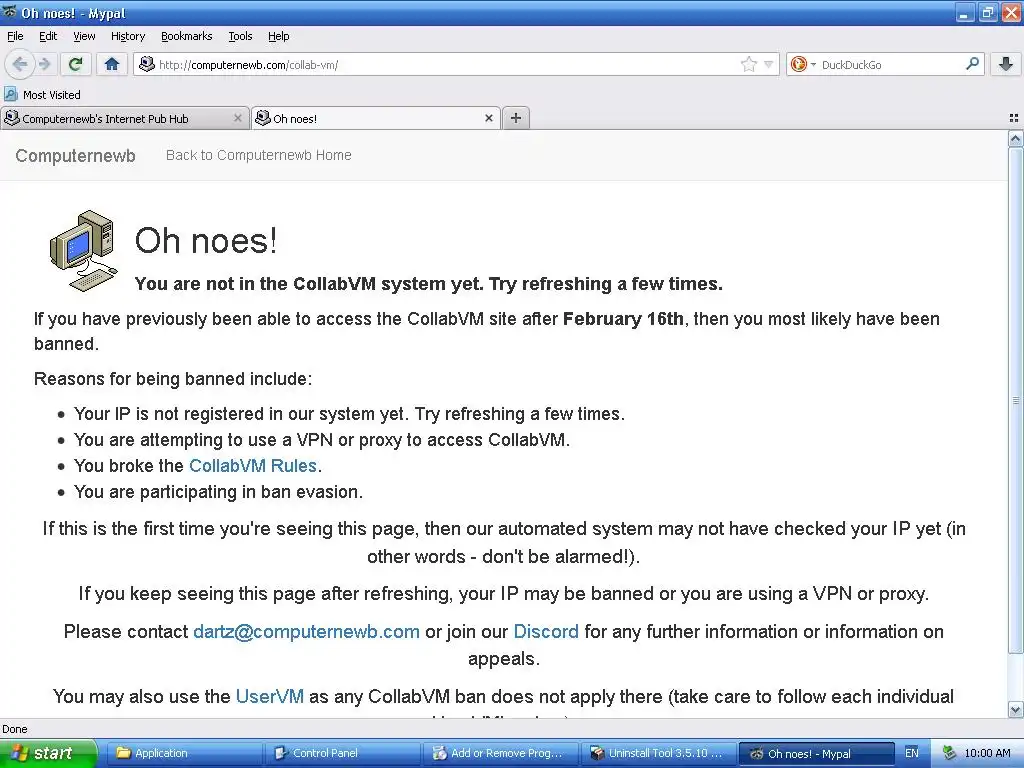Image resolution: width=1024 pixels, height=768 pixels.
Task: Close the Computernewb's Internet Pub Hub tab
Action: point(238,118)
